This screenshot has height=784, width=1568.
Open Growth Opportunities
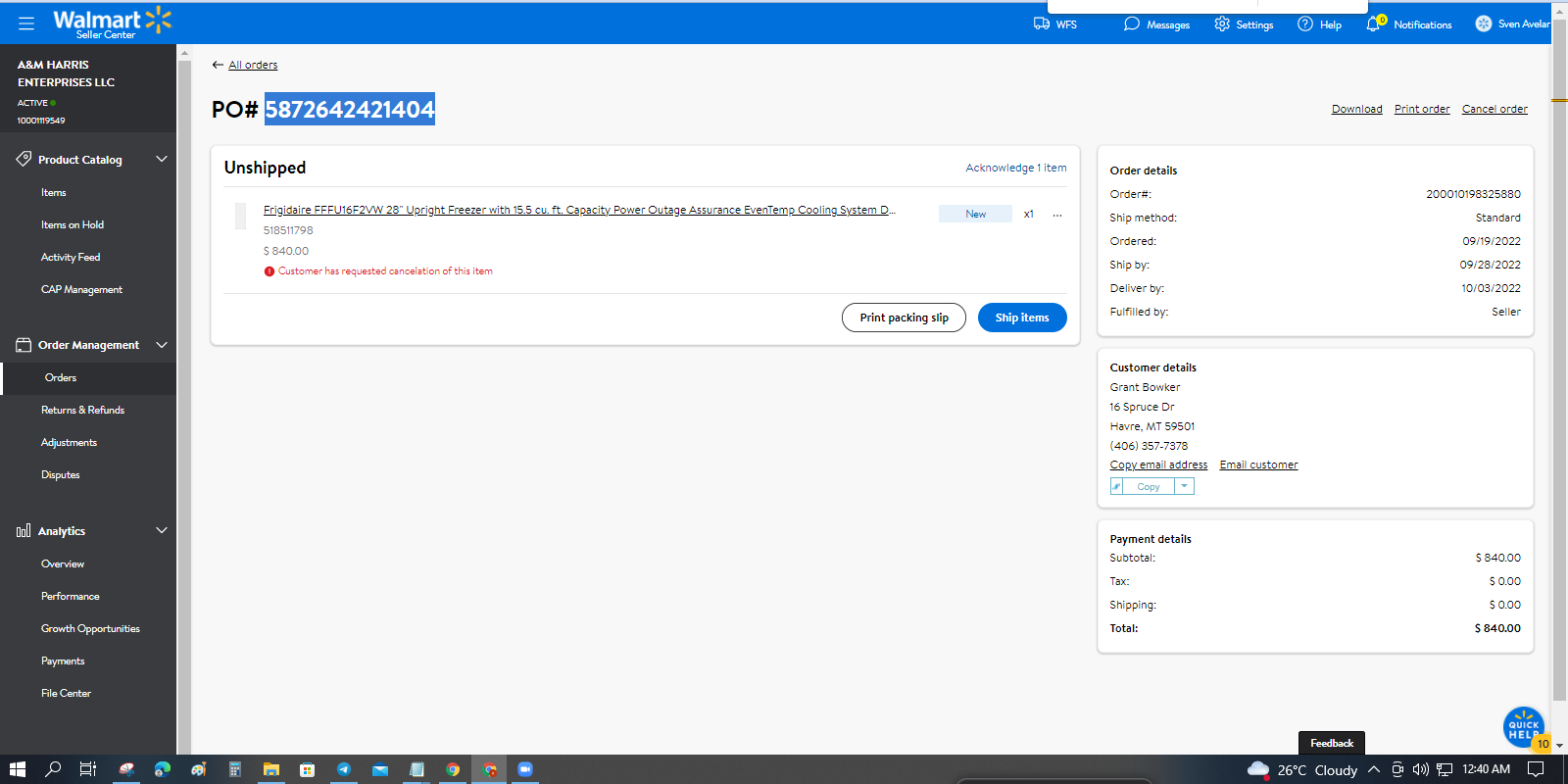(x=90, y=629)
